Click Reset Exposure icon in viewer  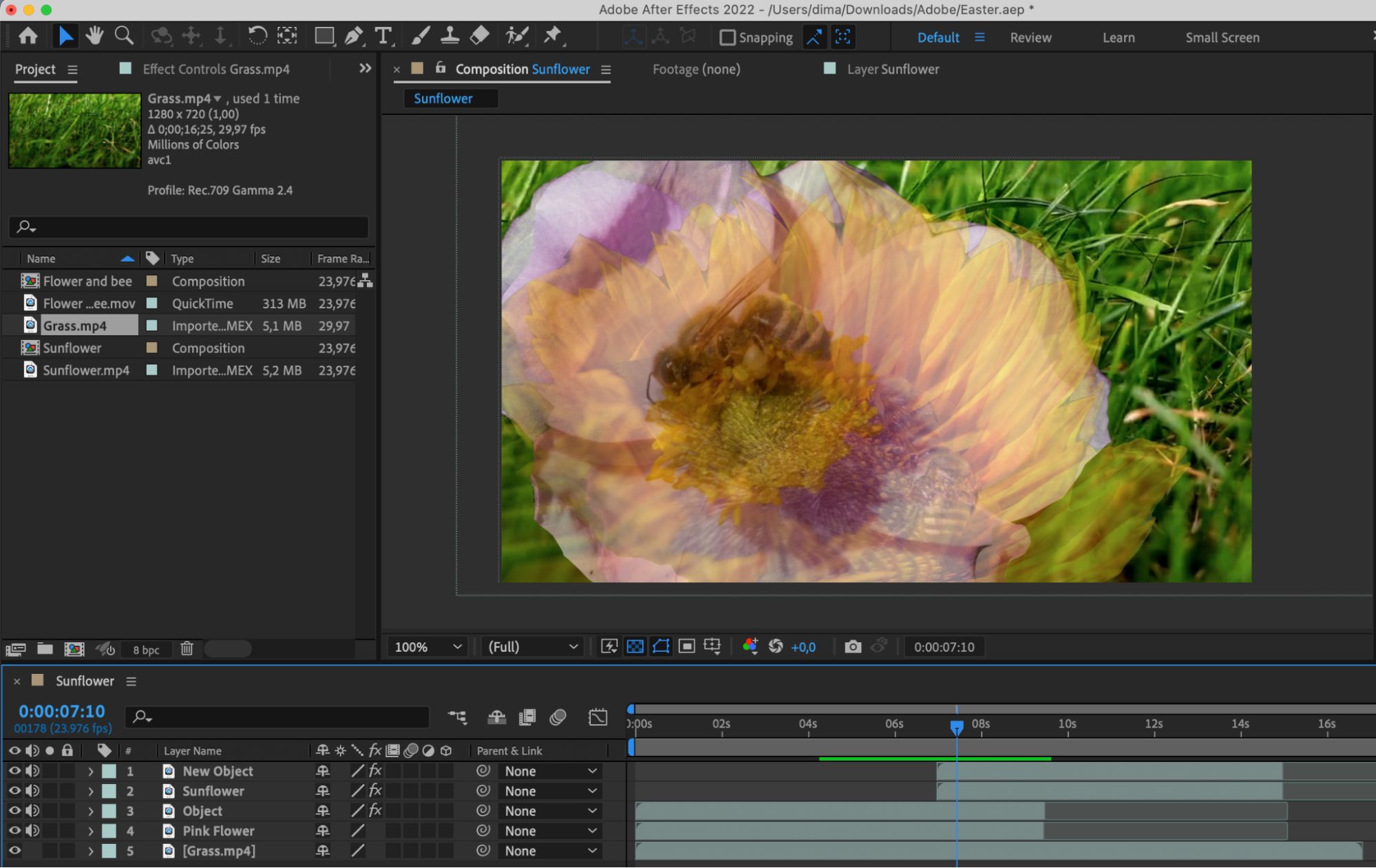pos(776,646)
